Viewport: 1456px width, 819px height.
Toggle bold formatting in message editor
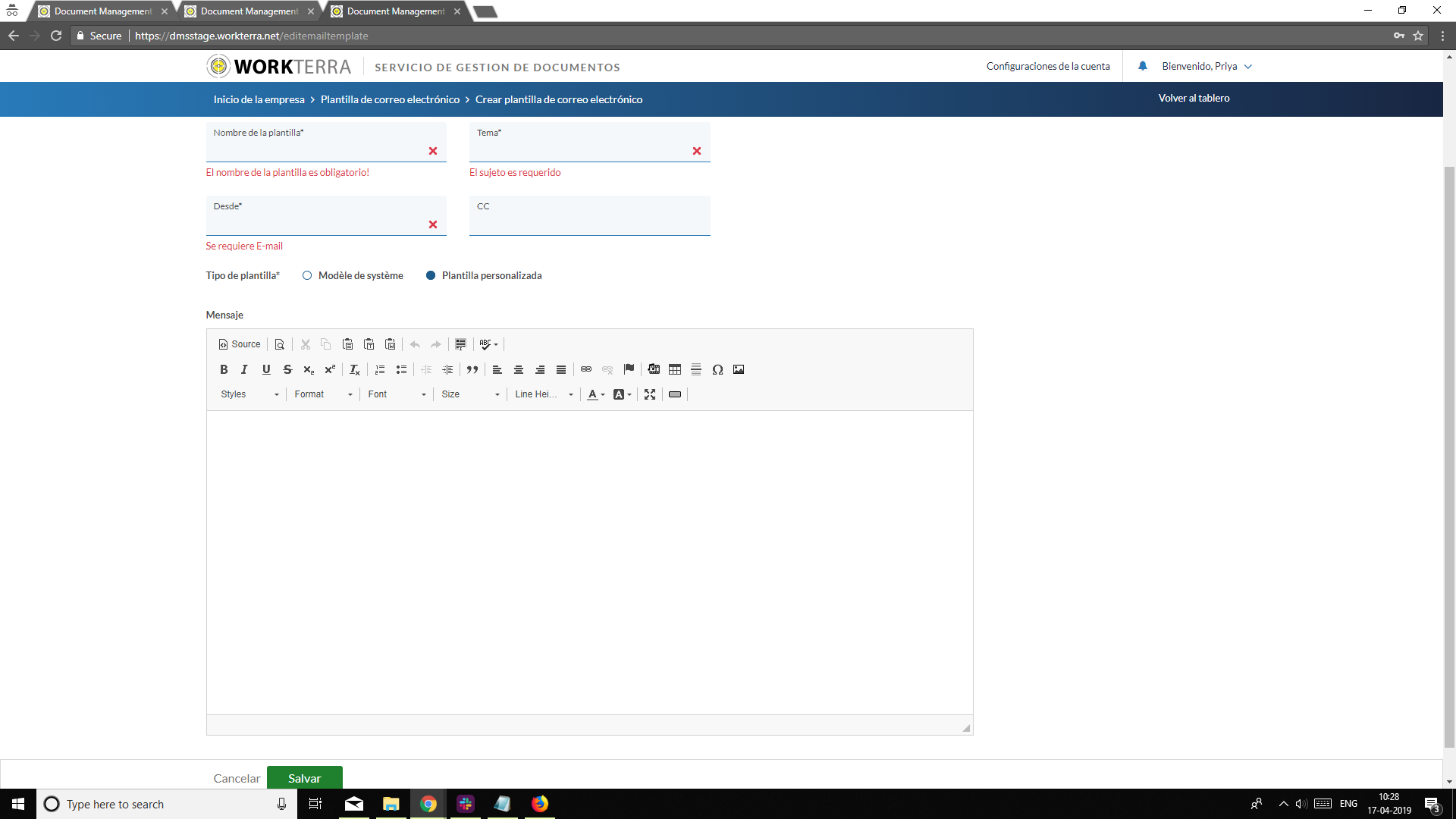[224, 369]
